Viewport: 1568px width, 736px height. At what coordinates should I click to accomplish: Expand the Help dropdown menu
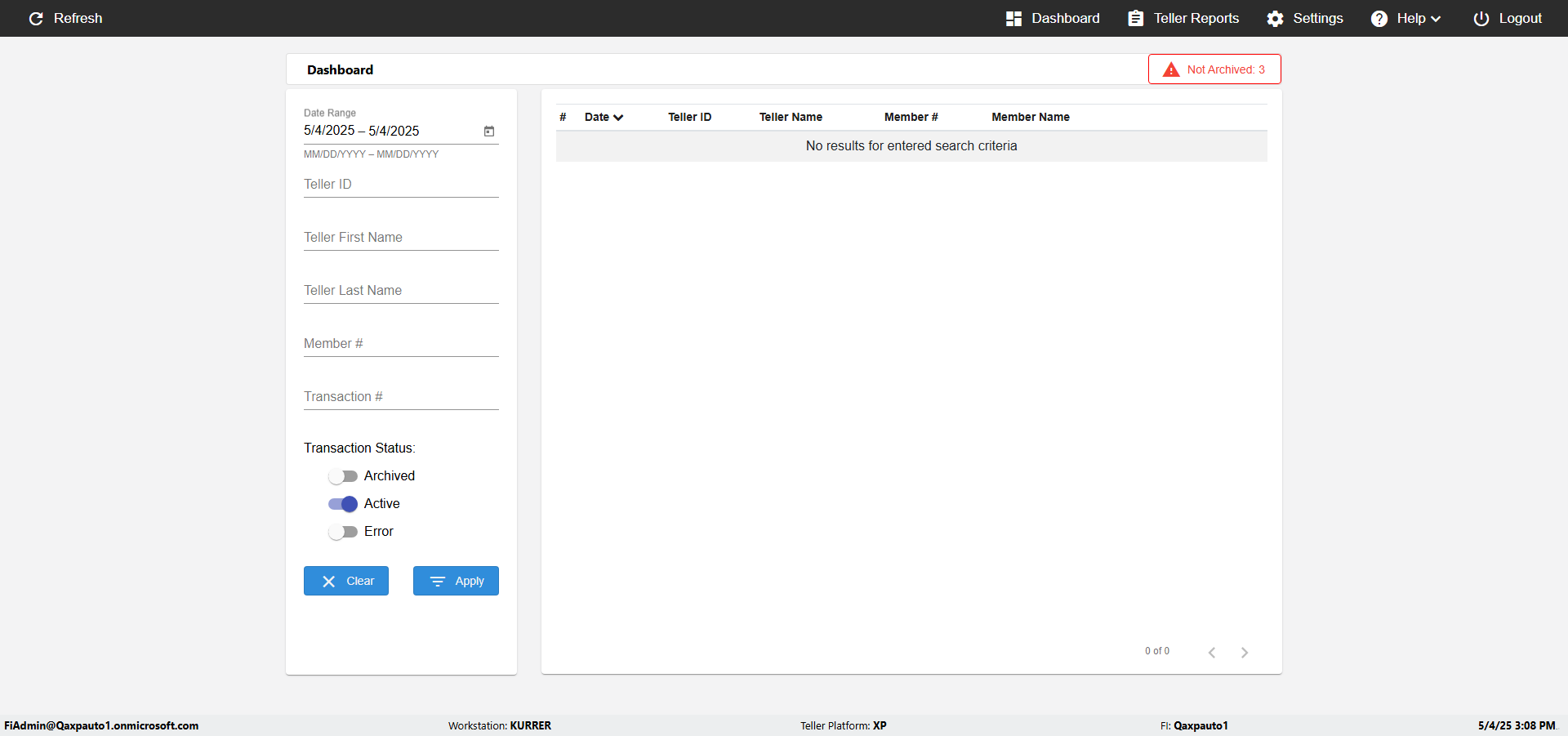1405,18
